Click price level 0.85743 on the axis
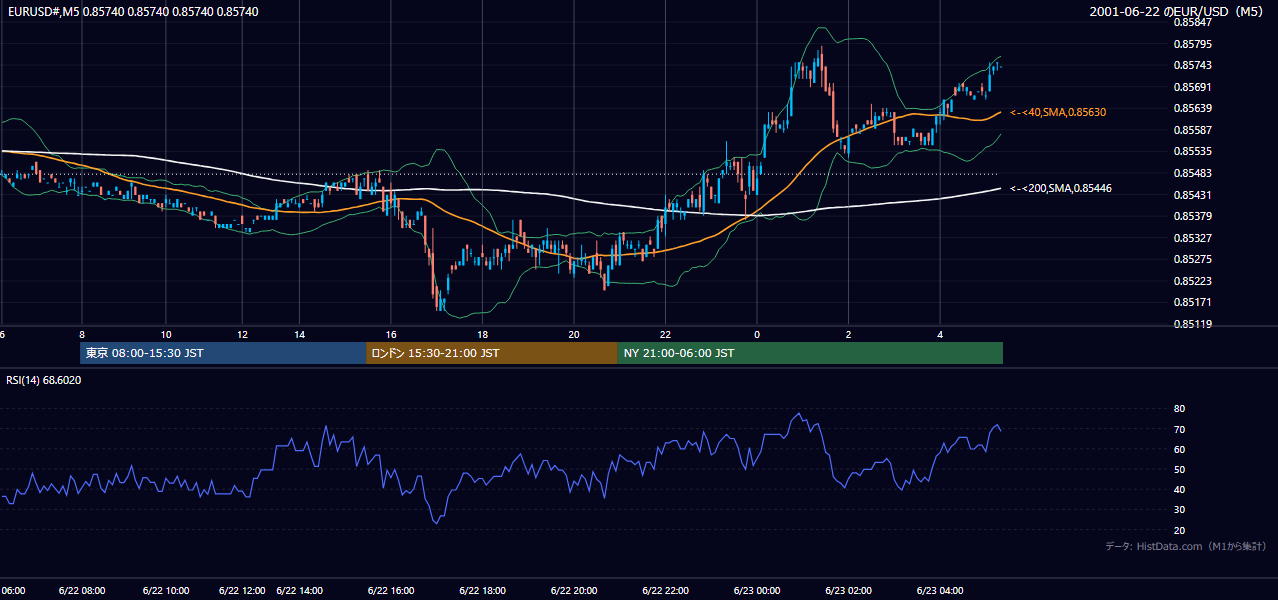 pyautogui.click(x=1192, y=65)
